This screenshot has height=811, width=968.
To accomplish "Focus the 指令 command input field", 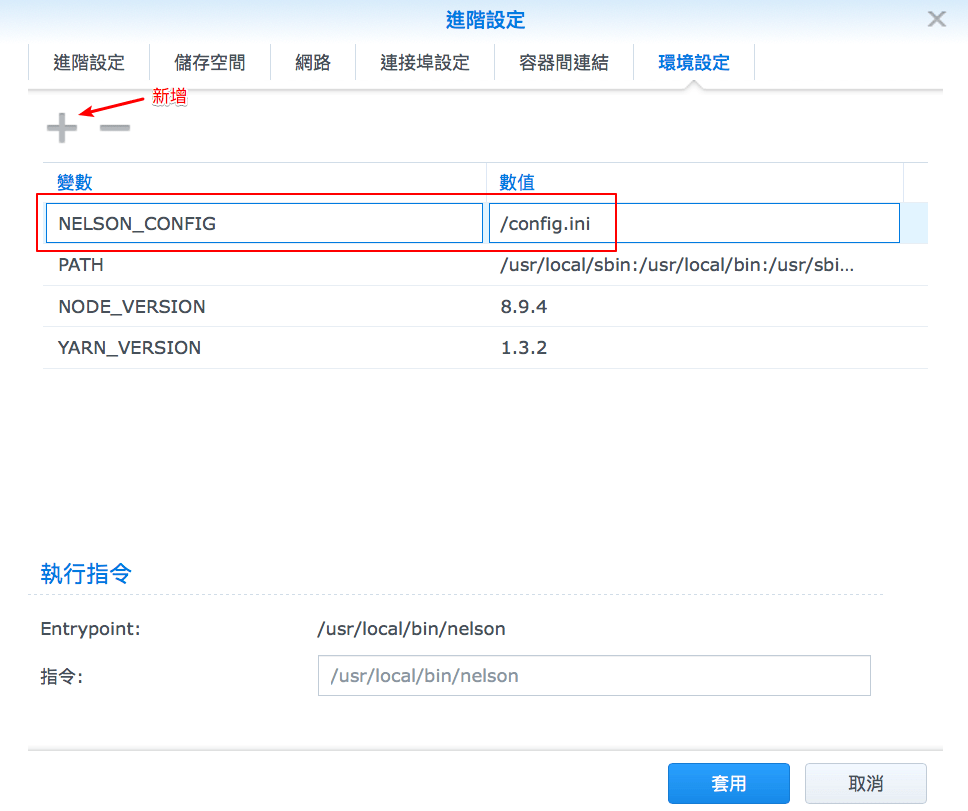I will pyautogui.click(x=594, y=676).
